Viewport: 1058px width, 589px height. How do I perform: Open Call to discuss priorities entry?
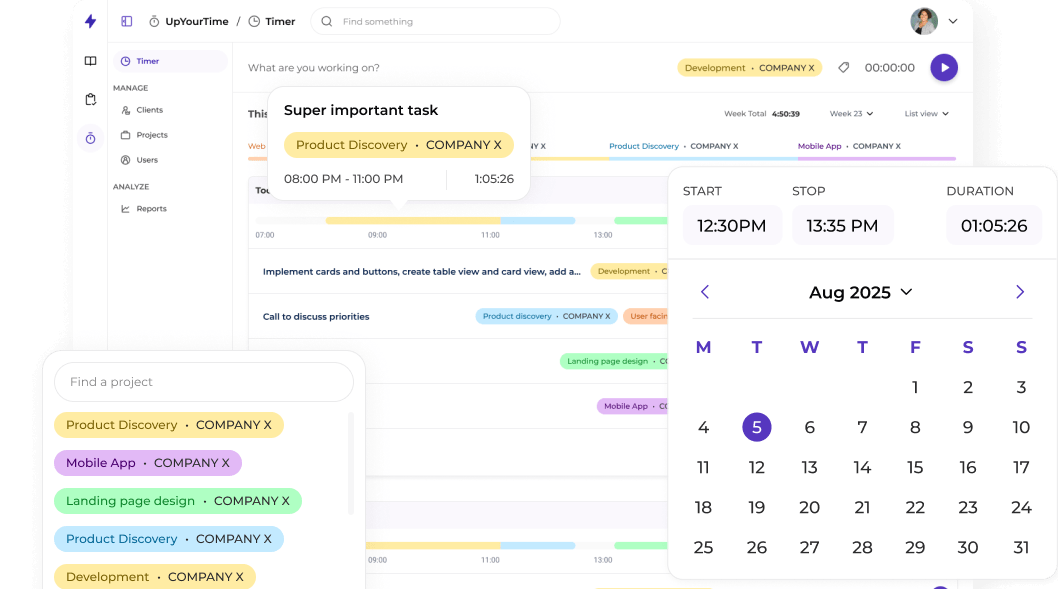(316, 316)
